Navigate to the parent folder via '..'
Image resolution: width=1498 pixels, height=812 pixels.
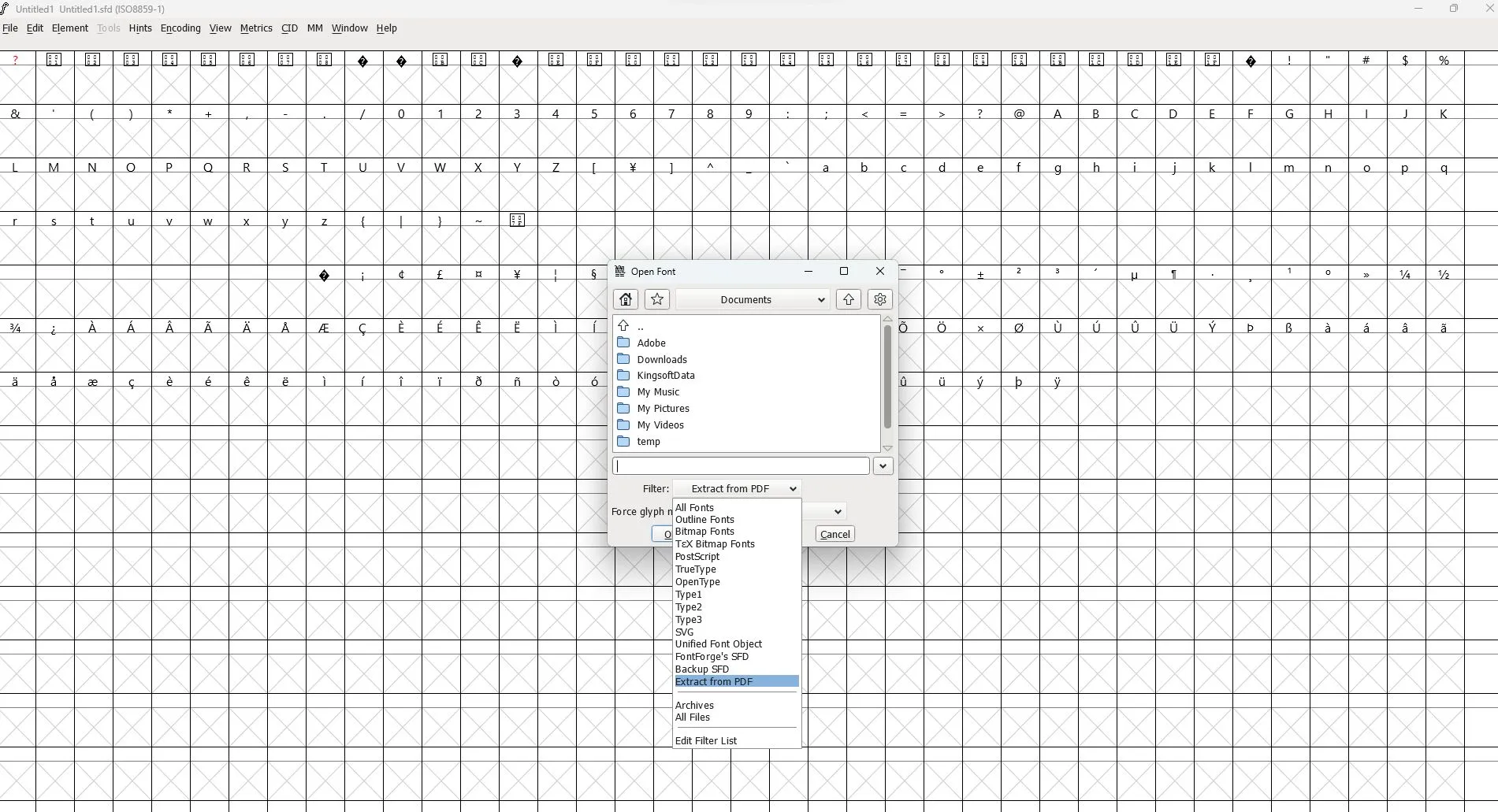(641, 326)
